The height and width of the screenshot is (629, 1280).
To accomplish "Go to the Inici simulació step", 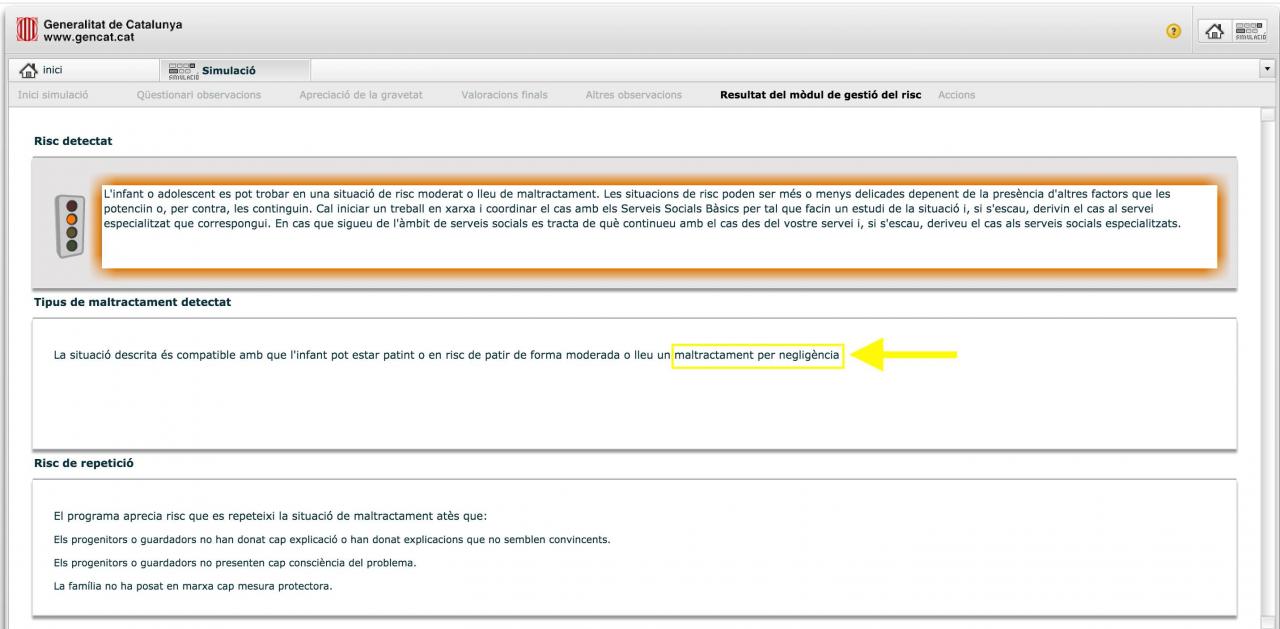I will (x=54, y=95).
